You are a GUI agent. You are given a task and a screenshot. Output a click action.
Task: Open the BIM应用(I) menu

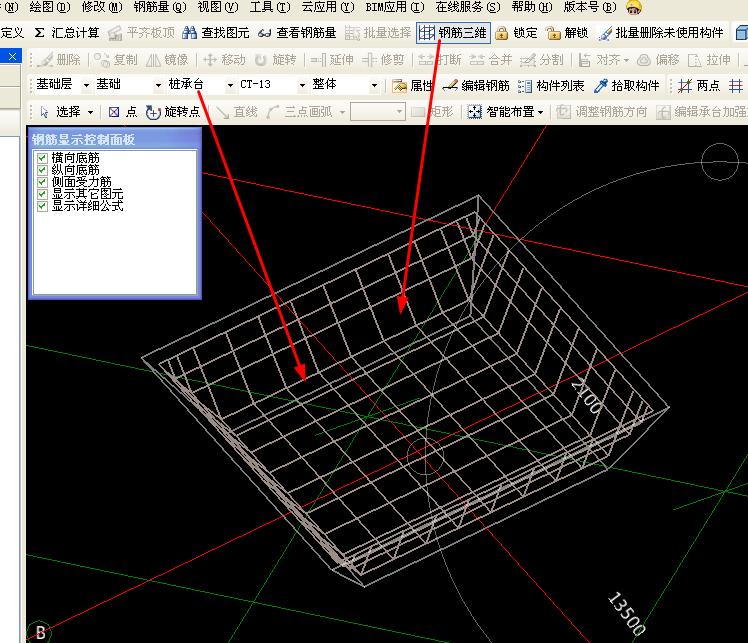[395, 7]
